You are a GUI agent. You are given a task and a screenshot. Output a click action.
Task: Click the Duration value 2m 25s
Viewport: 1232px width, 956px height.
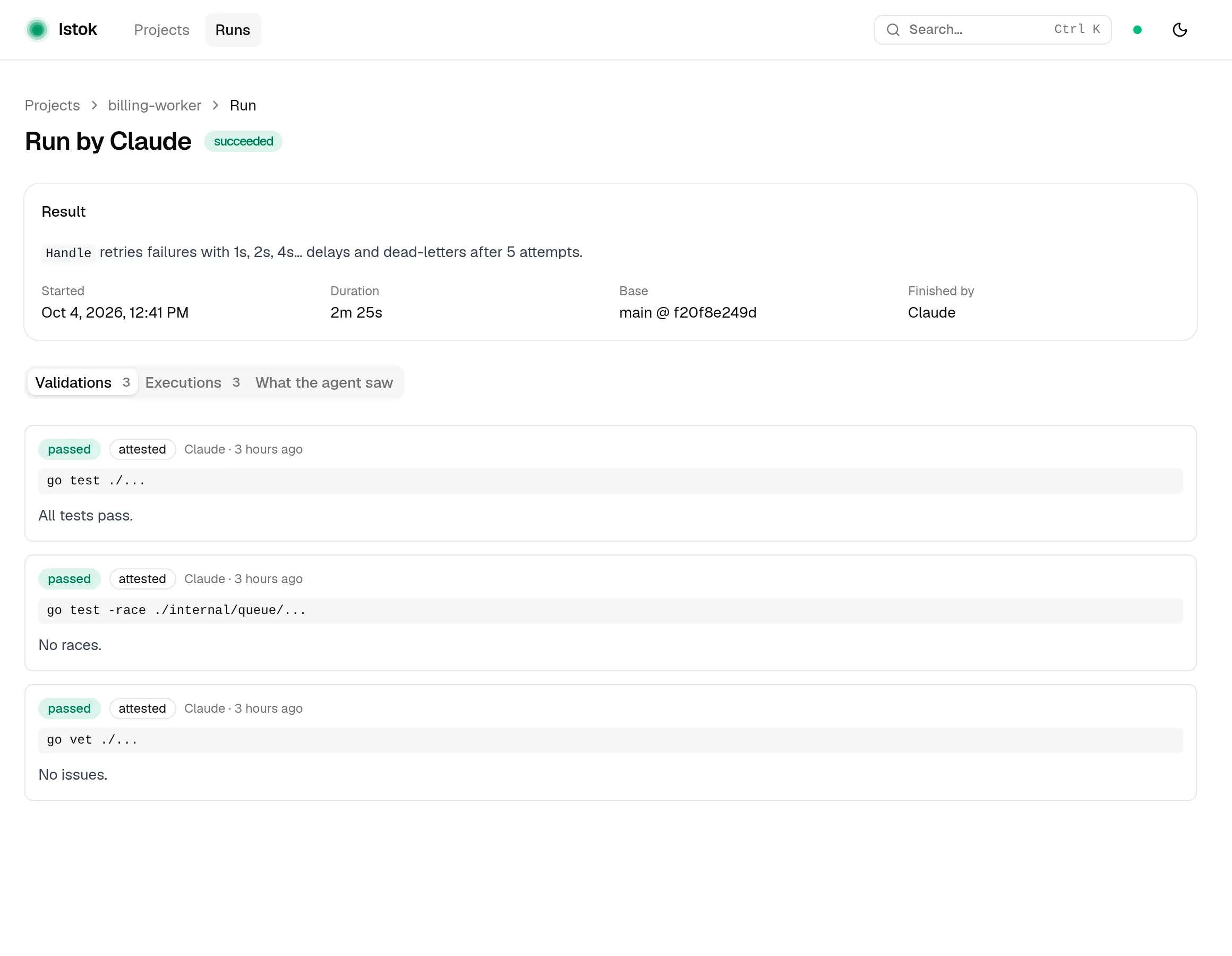[356, 313]
